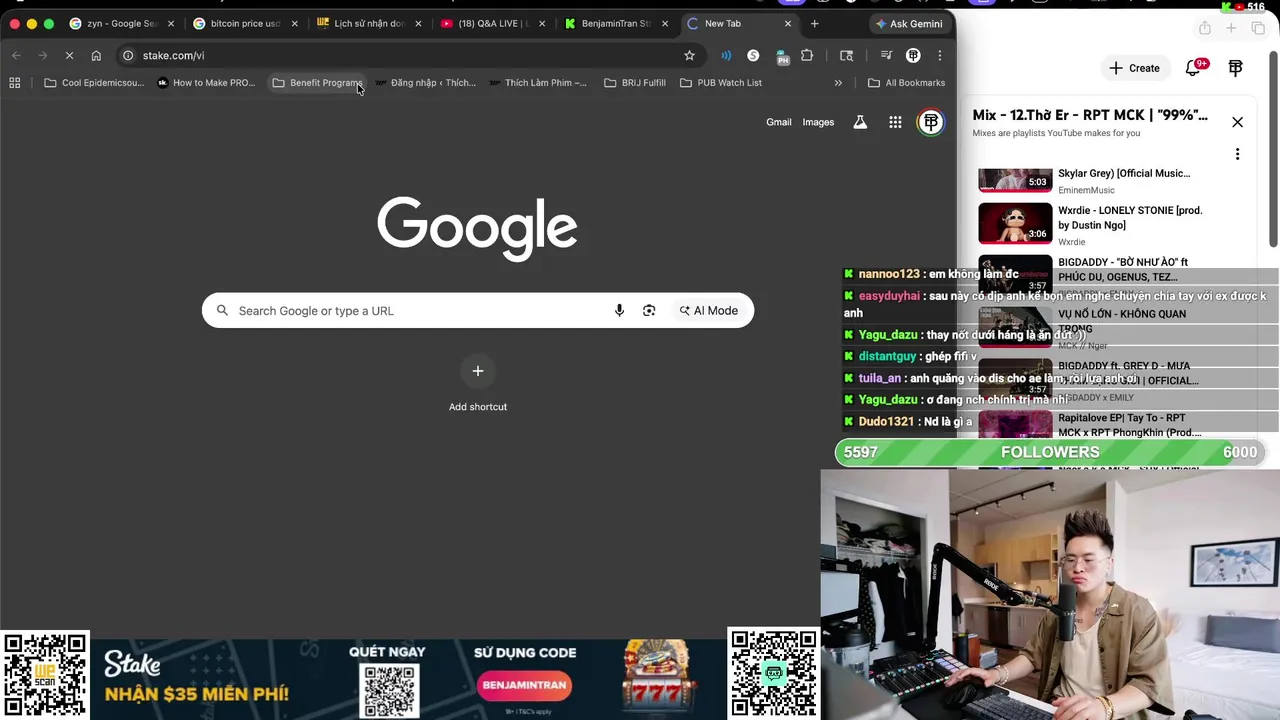Click YouTube Create button
The width and height of the screenshot is (1280, 720).
click(1134, 68)
